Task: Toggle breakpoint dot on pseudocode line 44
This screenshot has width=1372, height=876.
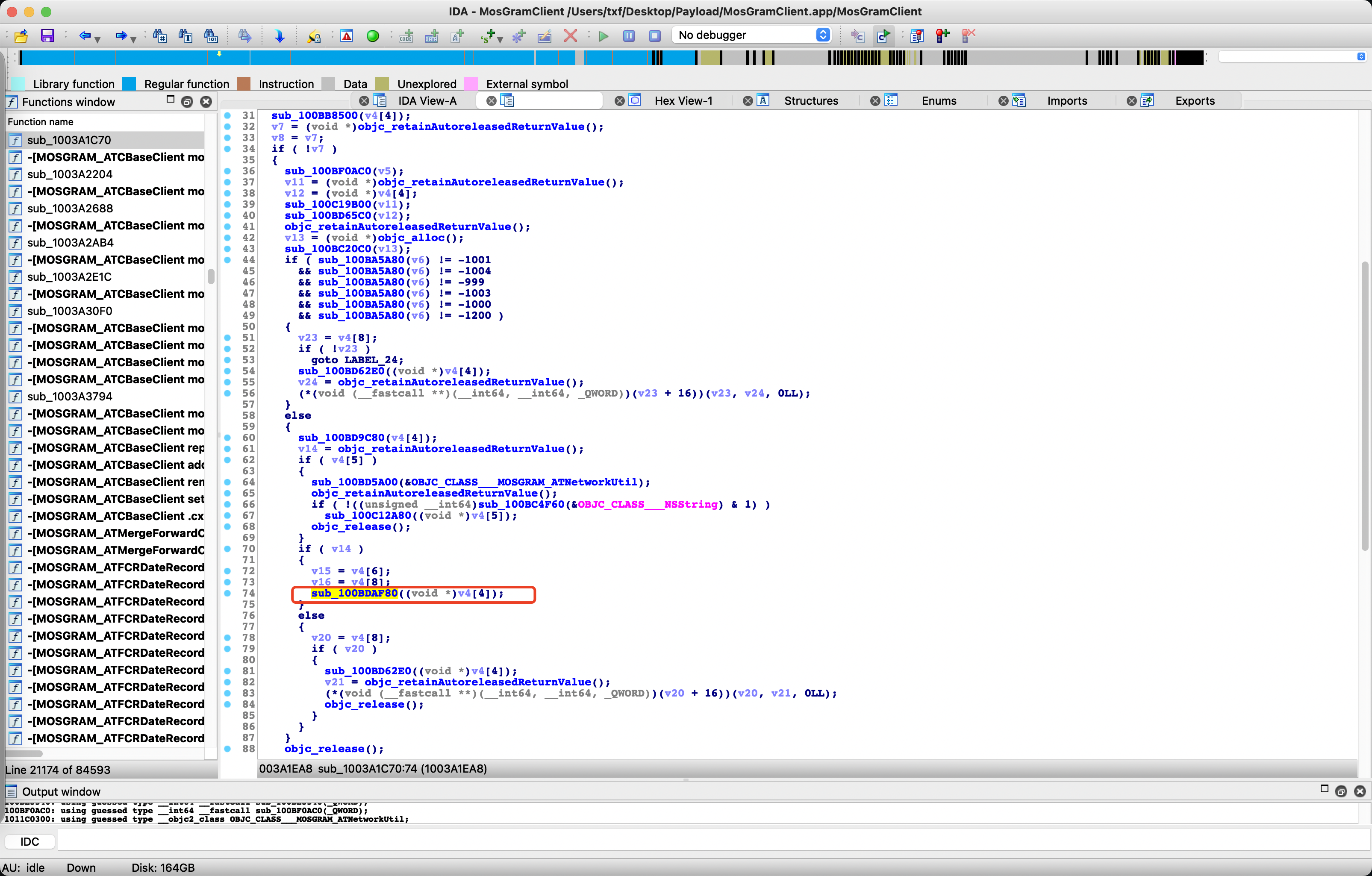Action: [227, 260]
